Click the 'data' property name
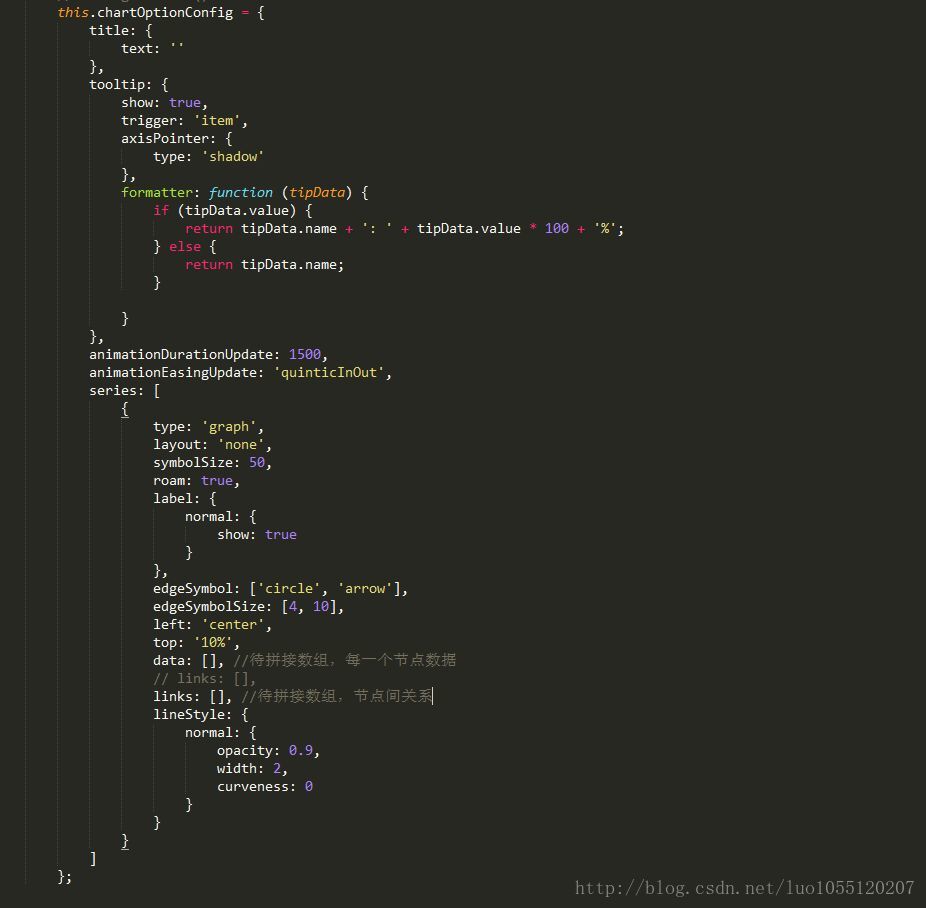 click(169, 661)
